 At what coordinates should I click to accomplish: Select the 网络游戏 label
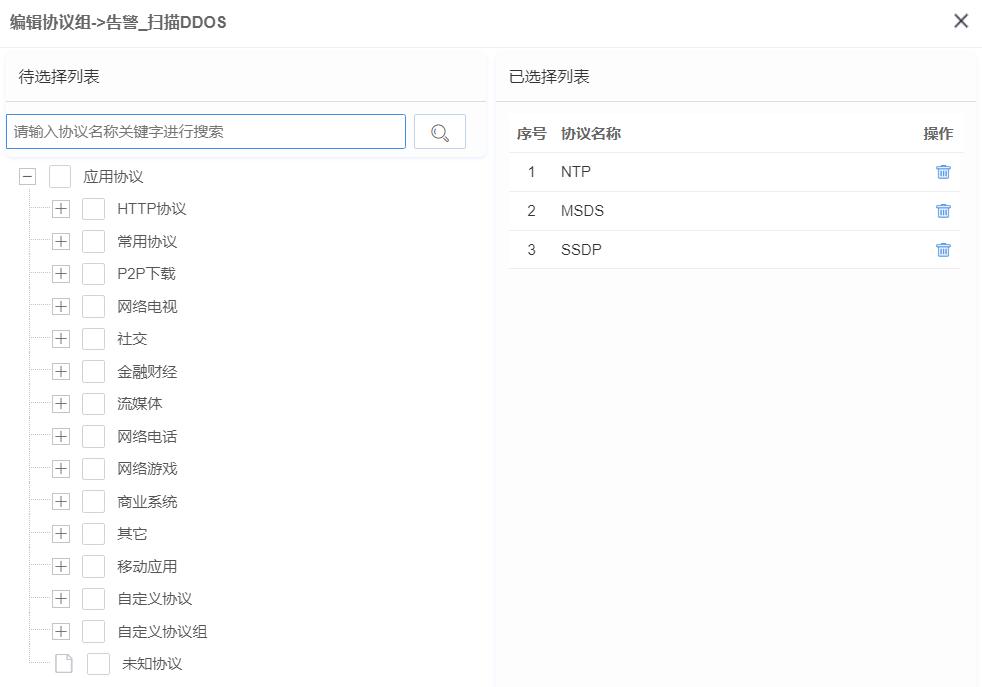coord(147,468)
